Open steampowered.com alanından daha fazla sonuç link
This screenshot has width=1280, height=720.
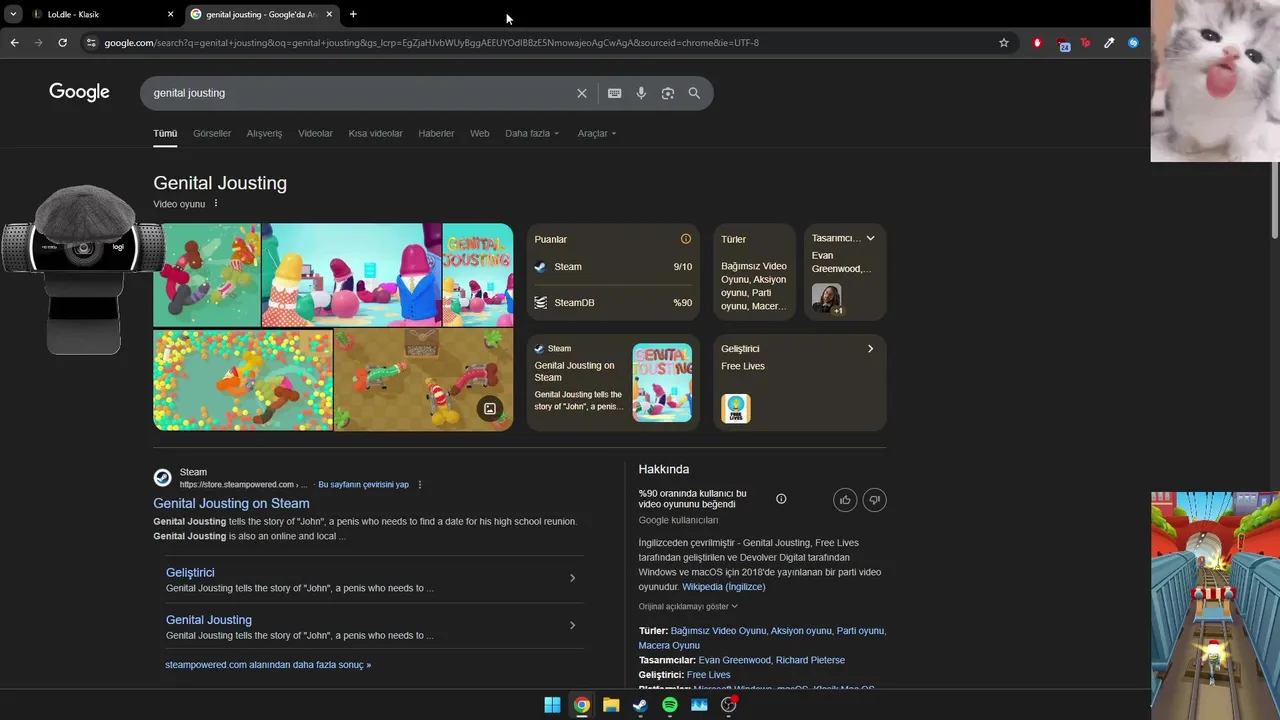(x=268, y=665)
